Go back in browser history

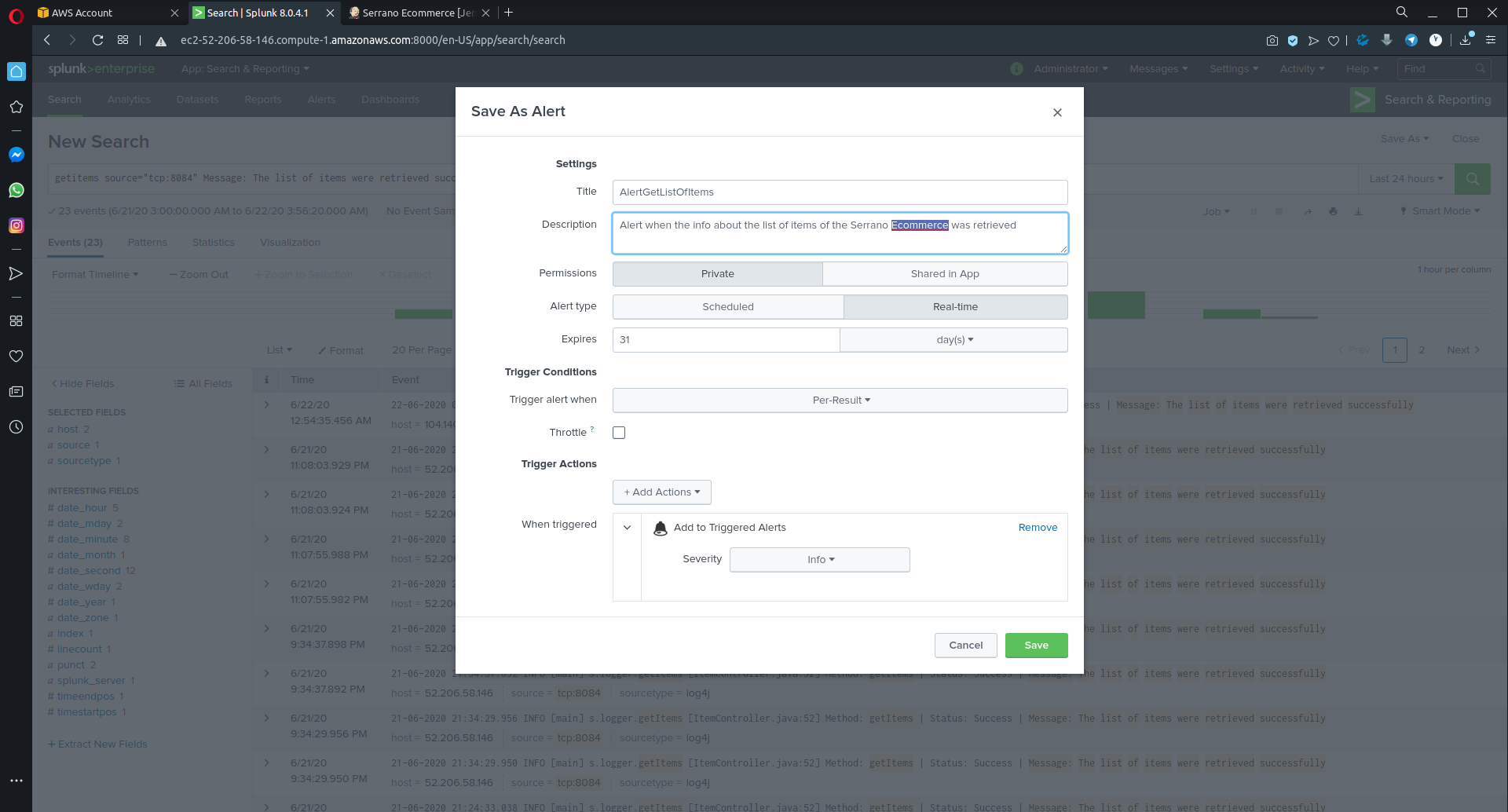pyautogui.click(x=47, y=40)
